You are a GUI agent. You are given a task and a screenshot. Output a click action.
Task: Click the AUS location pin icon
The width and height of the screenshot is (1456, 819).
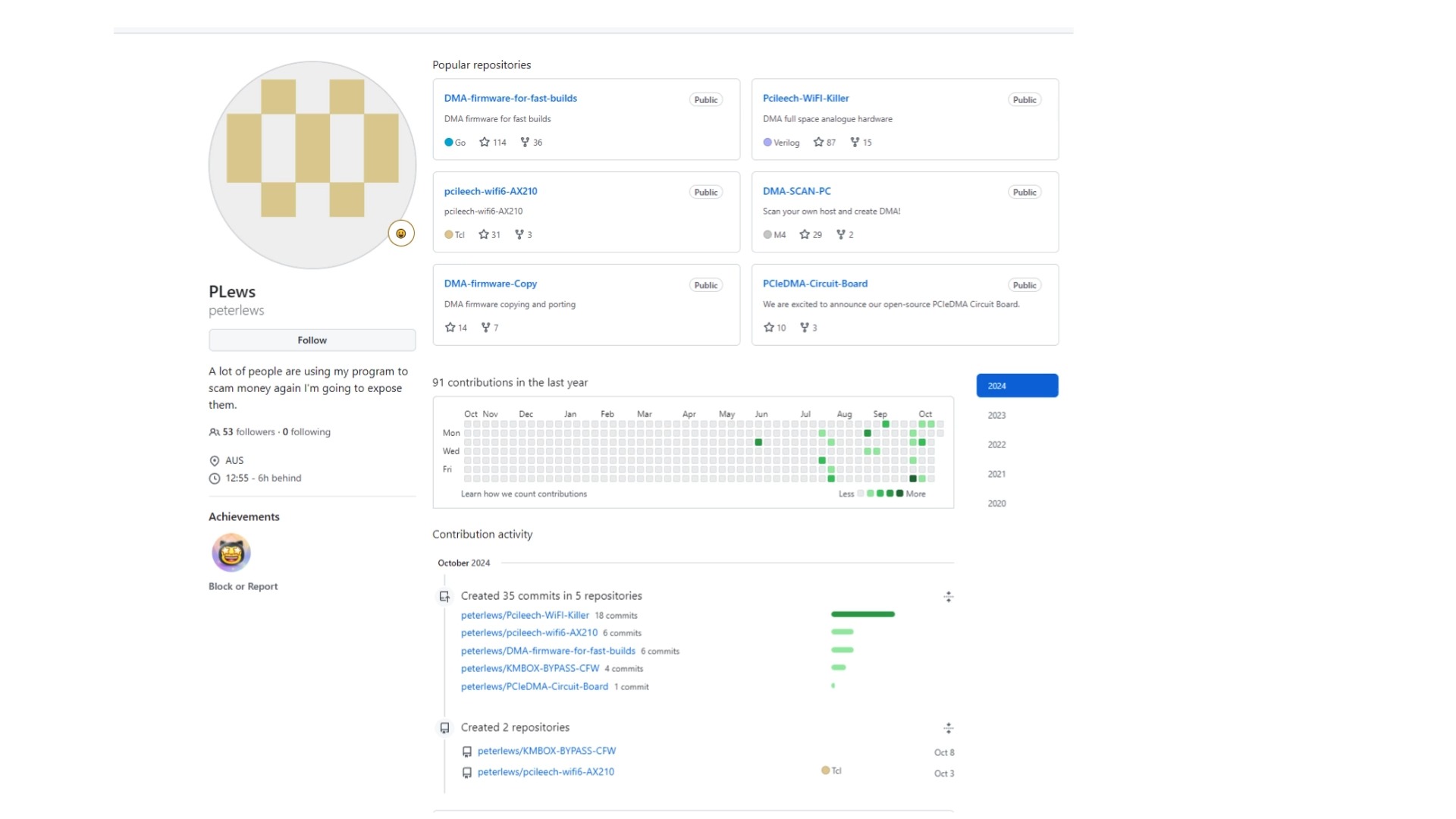coord(215,461)
